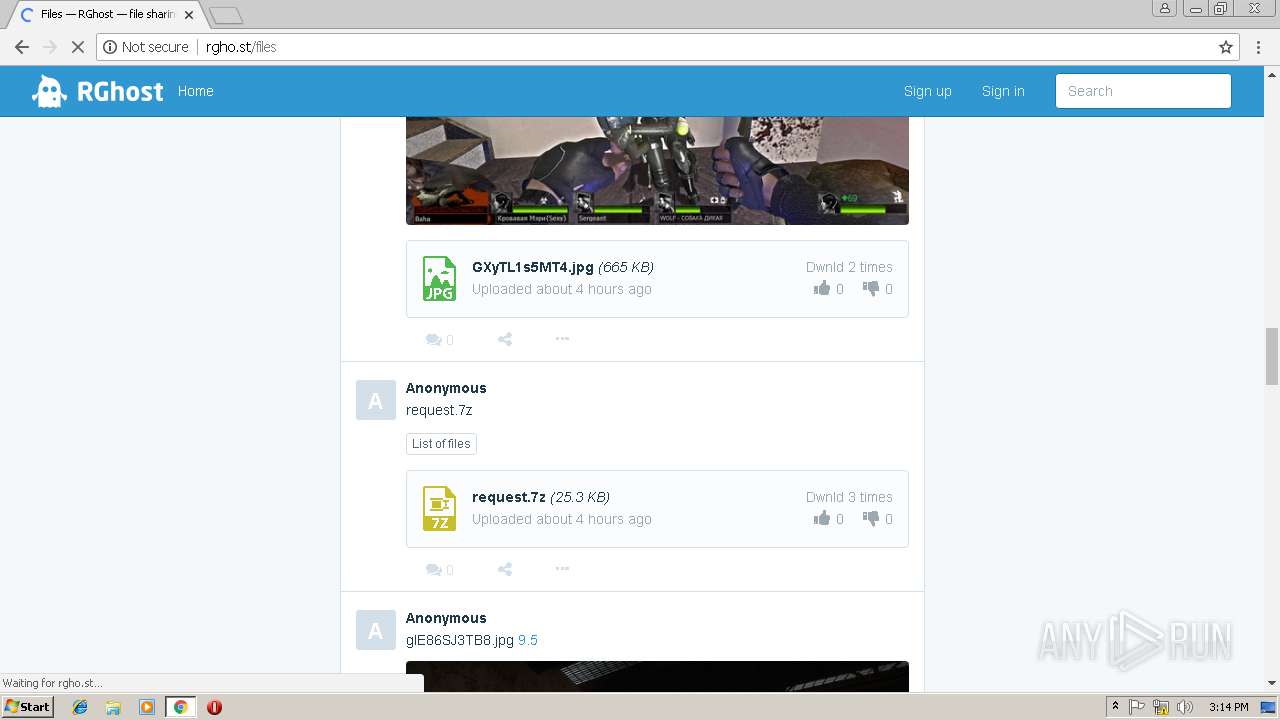Focus the Search input field
Screen dimensions: 1280x720
coord(1143,91)
